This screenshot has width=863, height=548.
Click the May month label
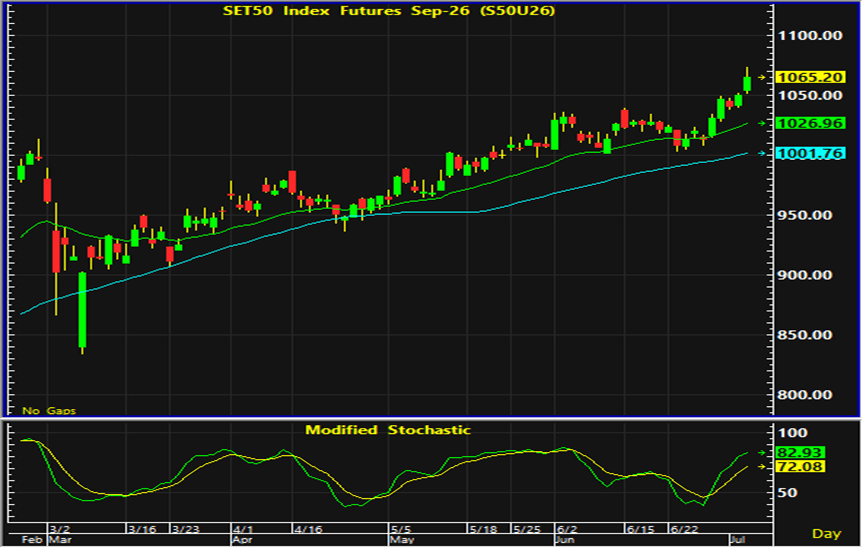click(x=402, y=540)
